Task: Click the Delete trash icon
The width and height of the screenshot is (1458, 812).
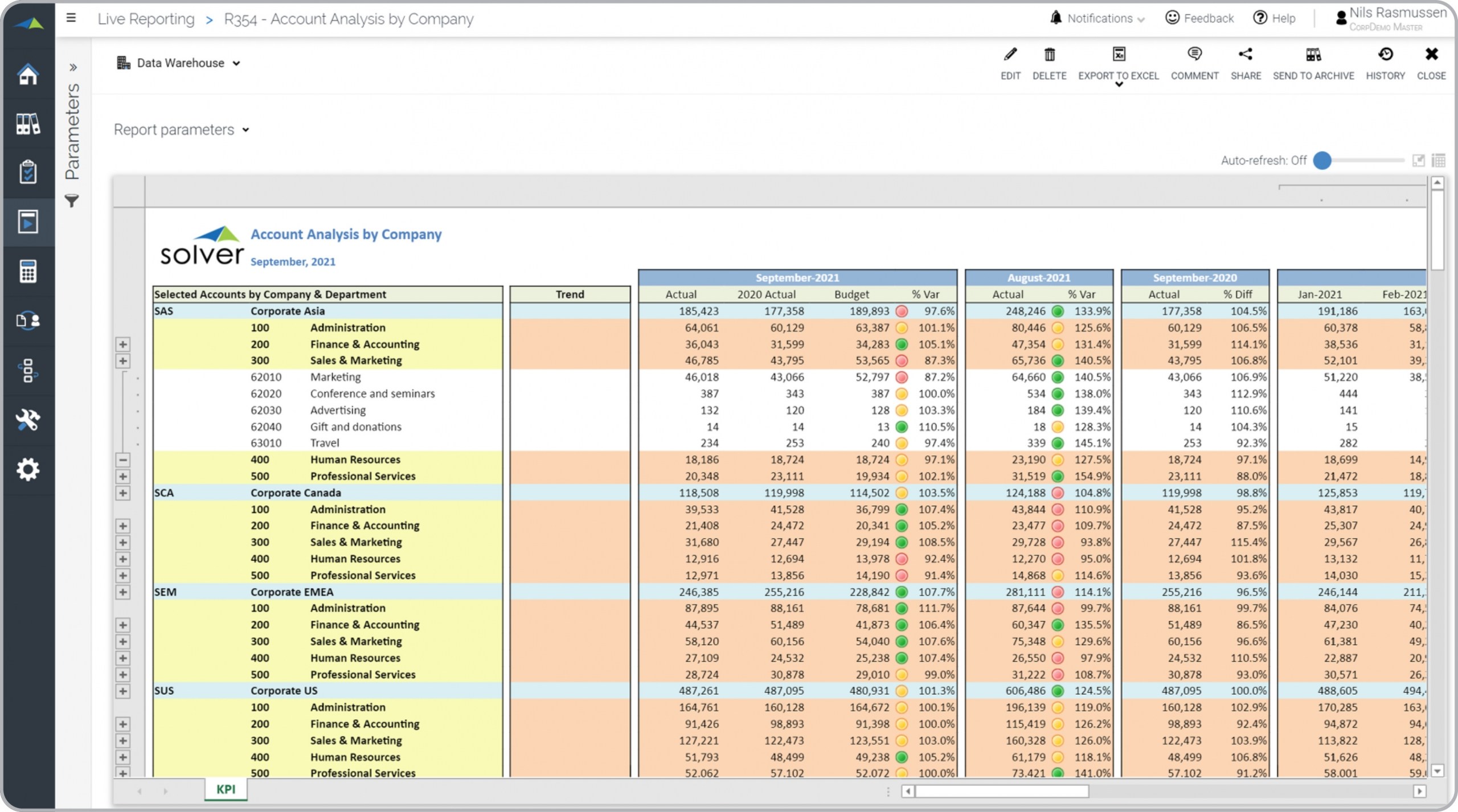Action: tap(1049, 55)
